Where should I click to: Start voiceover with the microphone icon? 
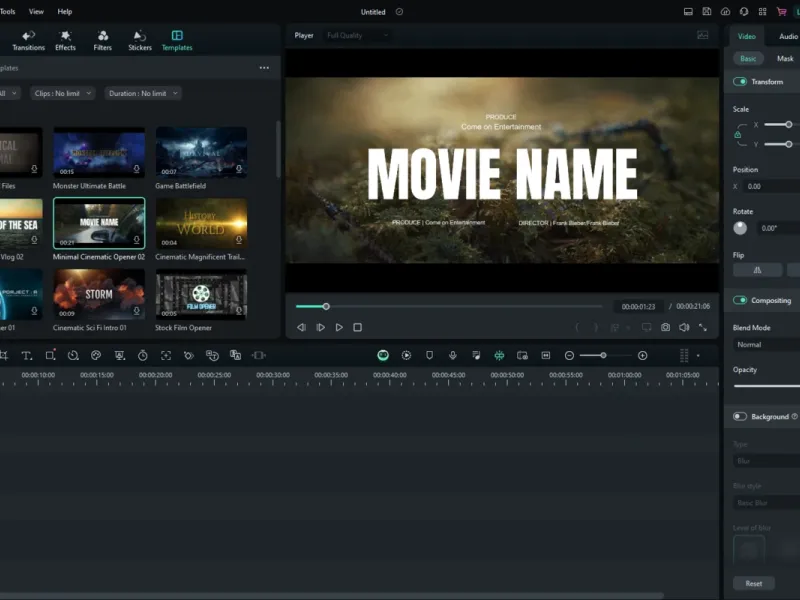pyautogui.click(x=453, y=356)
